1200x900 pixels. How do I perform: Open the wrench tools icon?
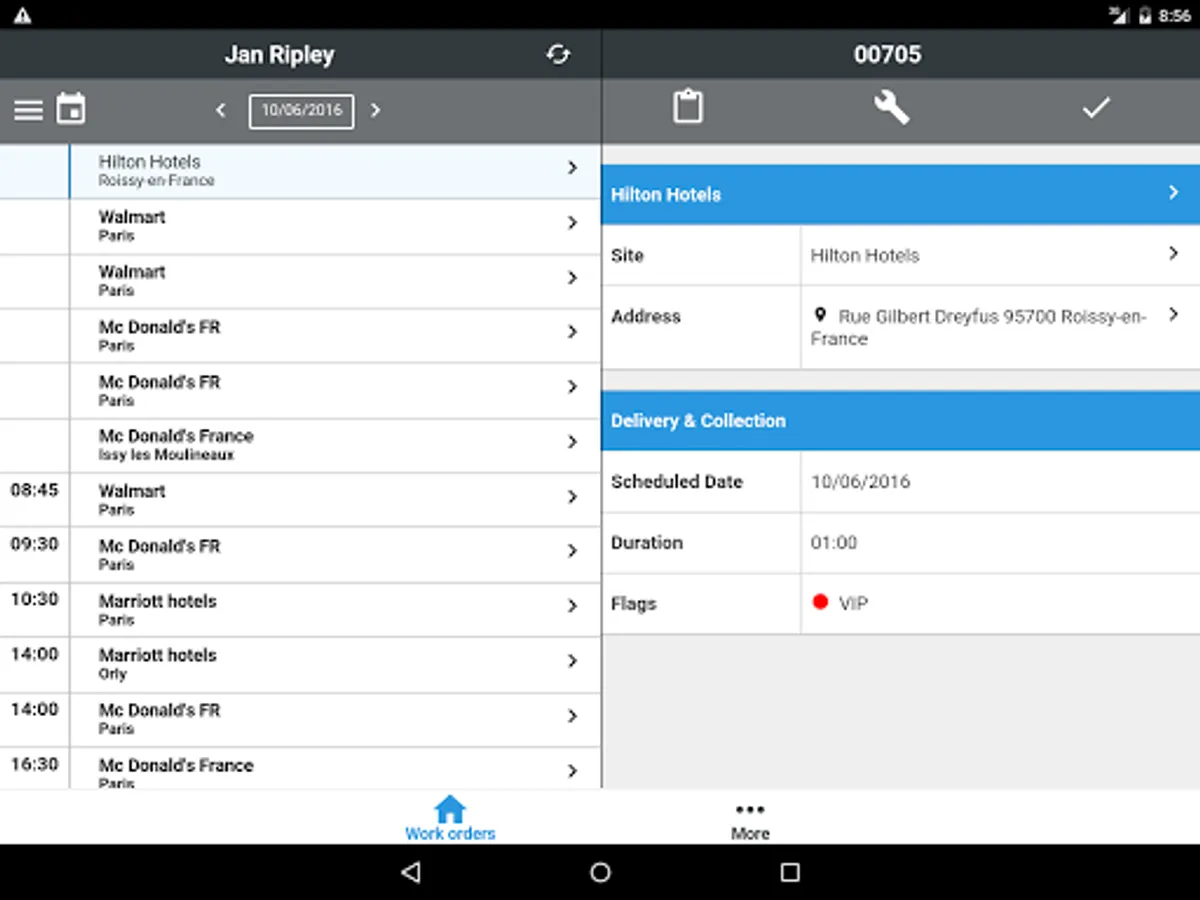click(891, 107)
